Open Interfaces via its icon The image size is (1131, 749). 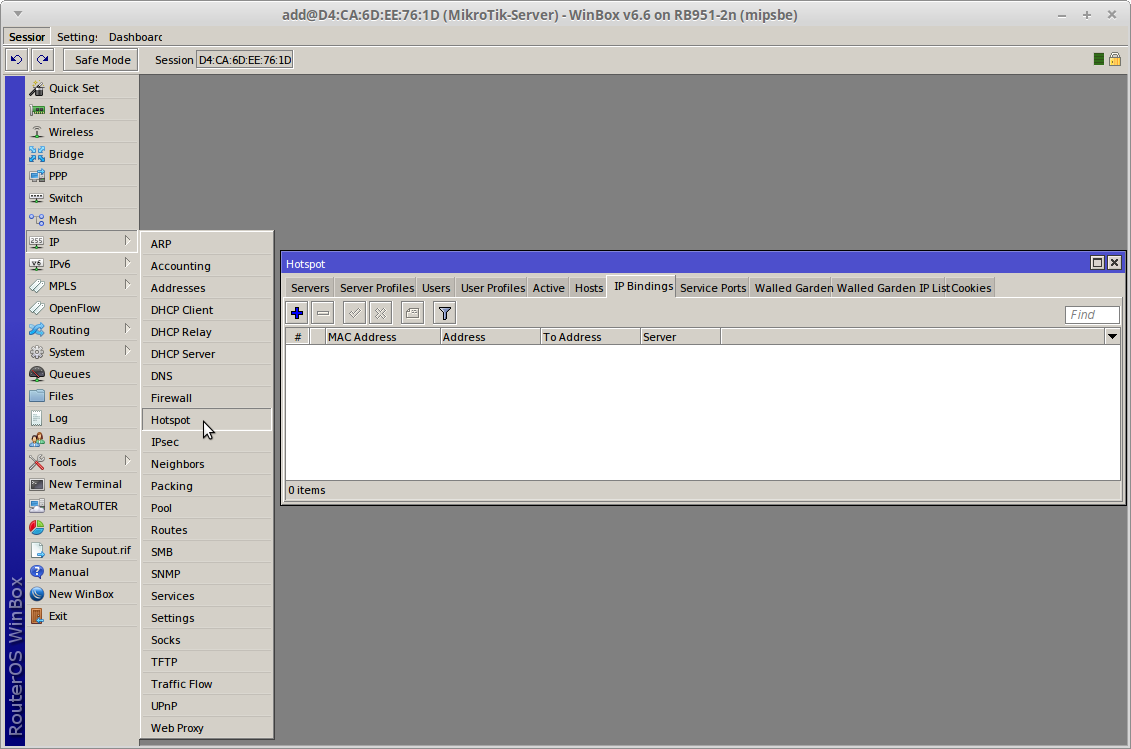37,110
